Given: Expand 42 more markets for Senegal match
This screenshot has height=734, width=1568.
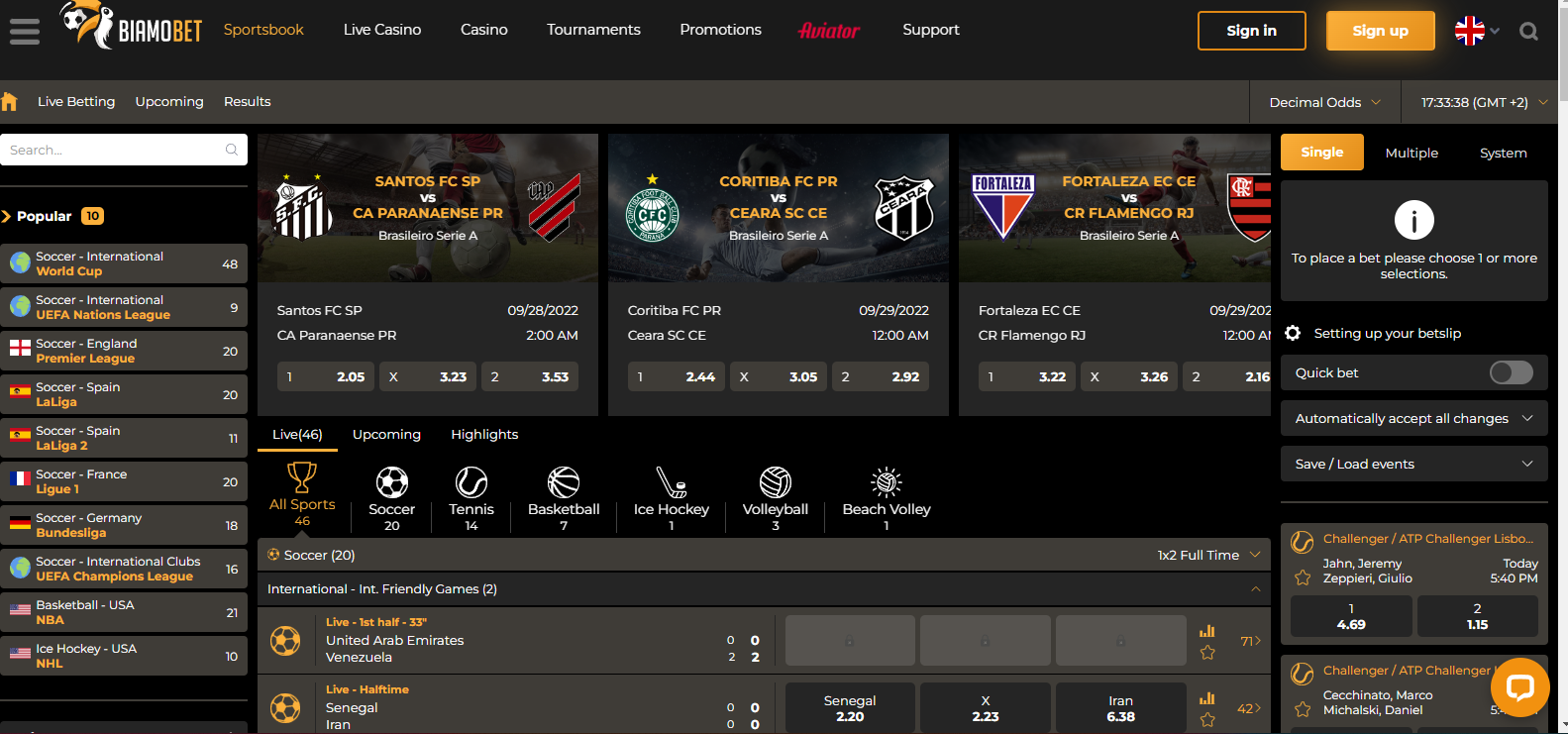Looking at the screenshot, I should (1249, 708).
